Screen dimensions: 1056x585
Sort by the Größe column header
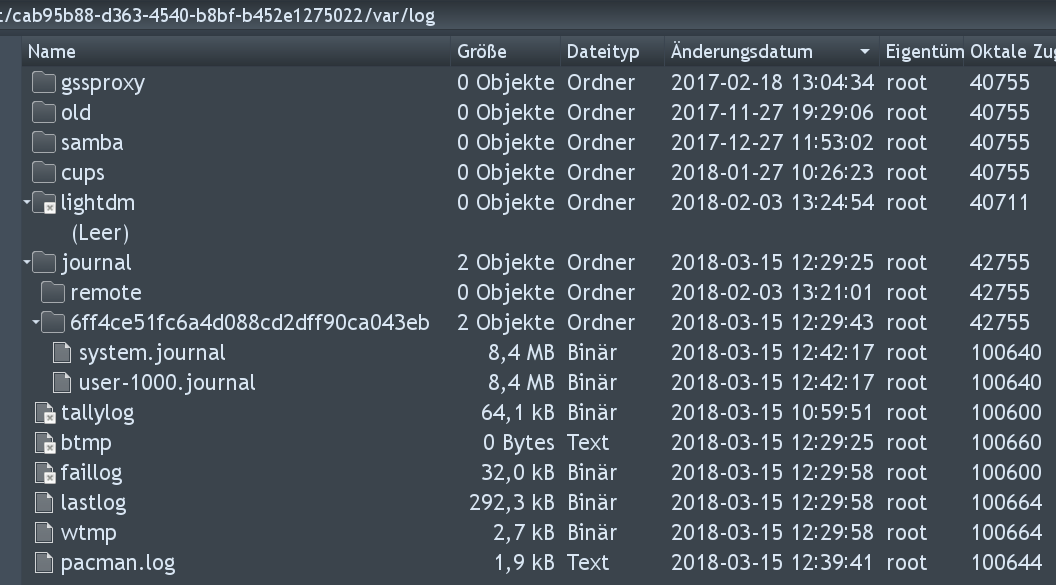pos(482,52)
